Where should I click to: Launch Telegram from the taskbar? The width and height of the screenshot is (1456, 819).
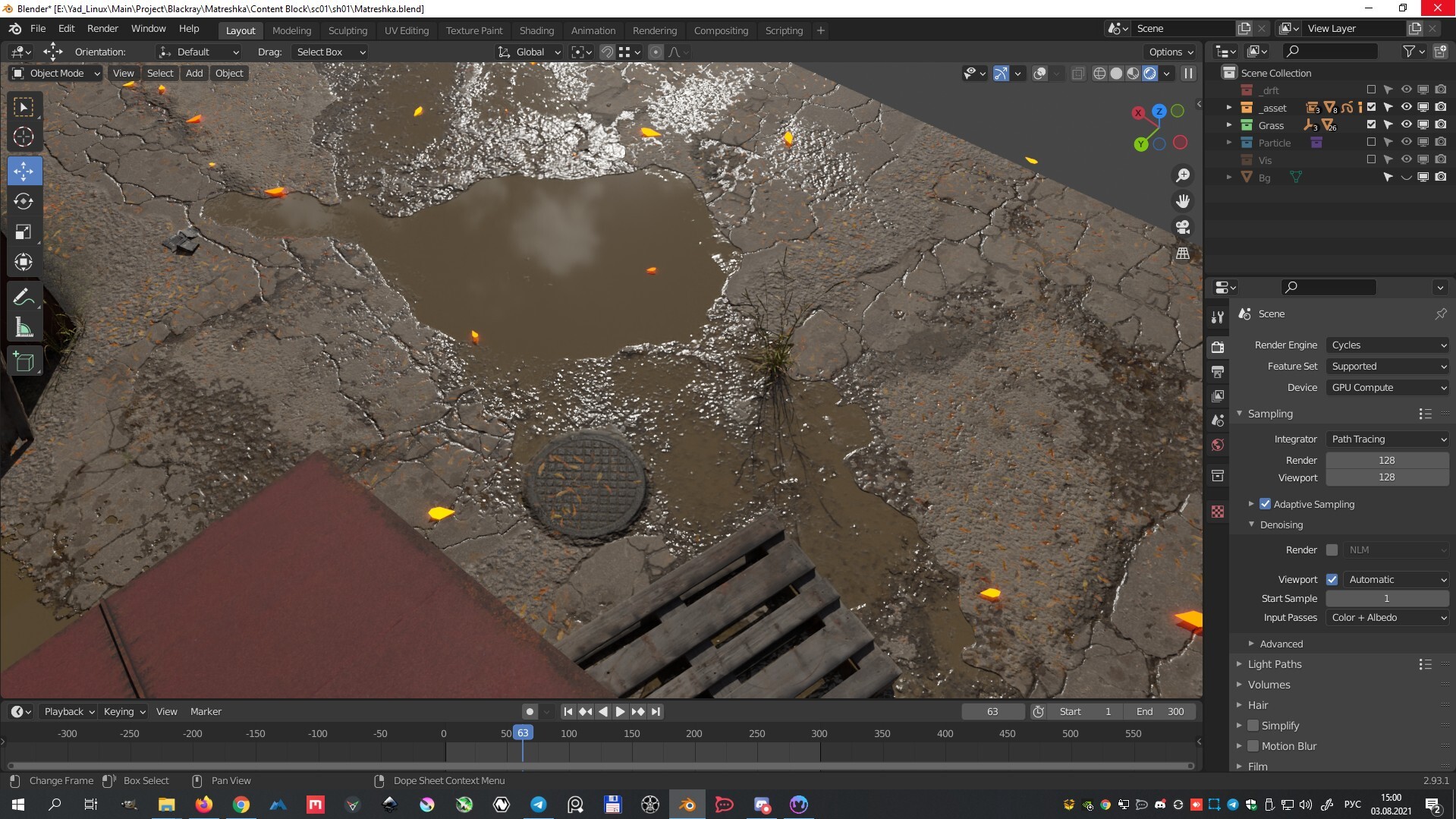(x=538, y=805)
